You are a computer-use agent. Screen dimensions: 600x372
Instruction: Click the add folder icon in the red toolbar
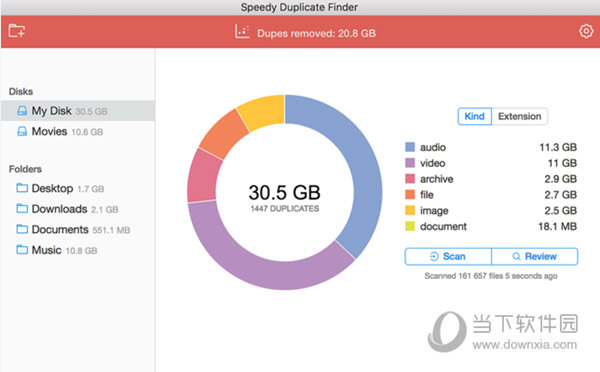(16, 31)
